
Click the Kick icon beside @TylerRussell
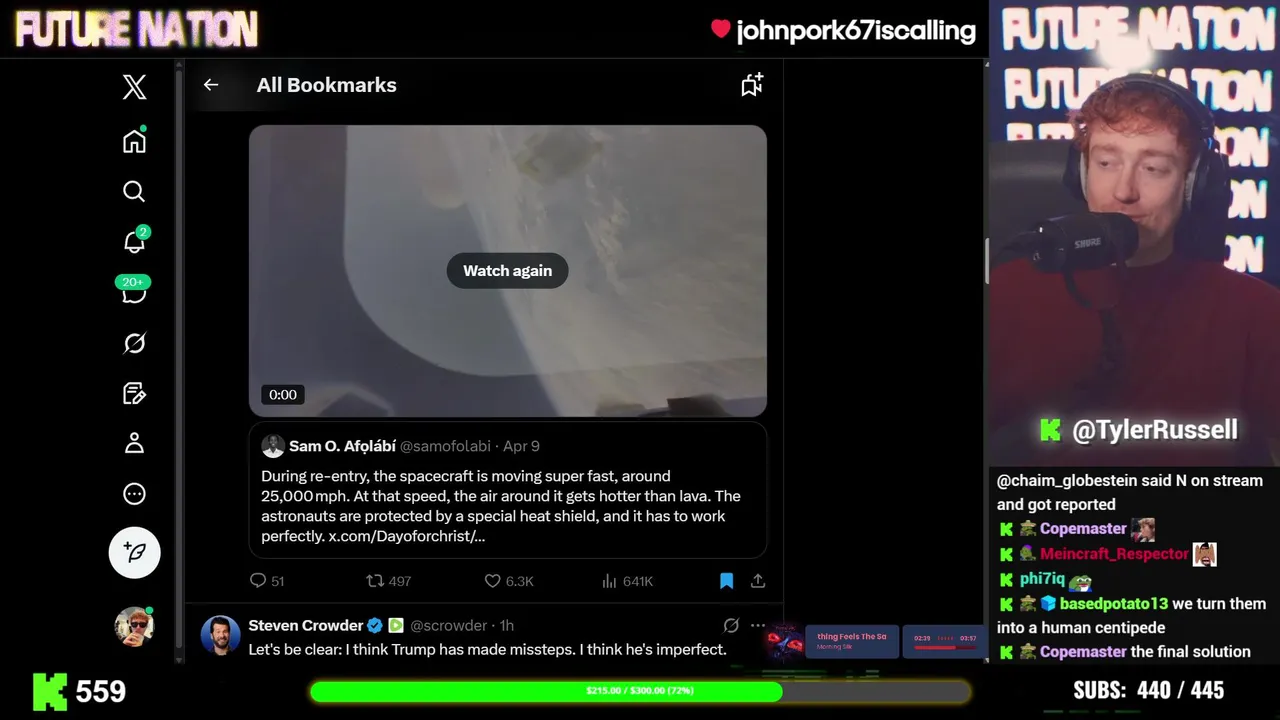[1050, 430]
